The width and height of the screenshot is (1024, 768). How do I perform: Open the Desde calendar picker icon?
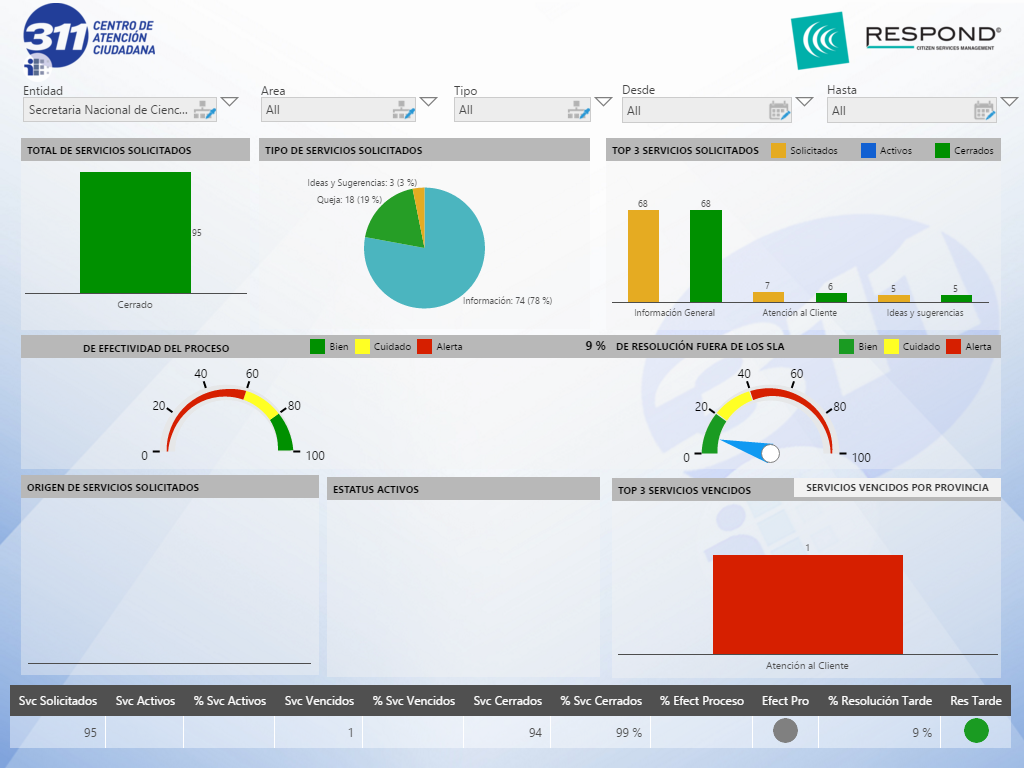coord(779,110)
